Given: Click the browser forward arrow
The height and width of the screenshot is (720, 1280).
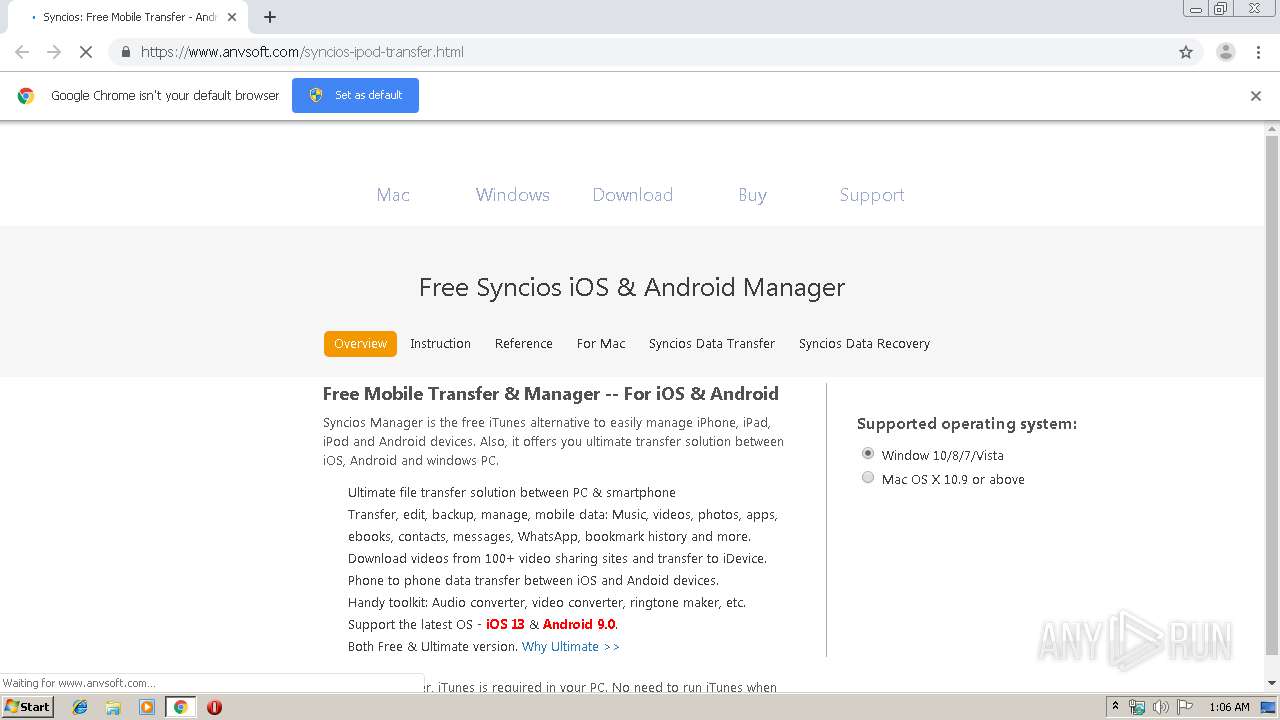Looking at the screenshot, I should pyautogui.click(x=54, y=52).
